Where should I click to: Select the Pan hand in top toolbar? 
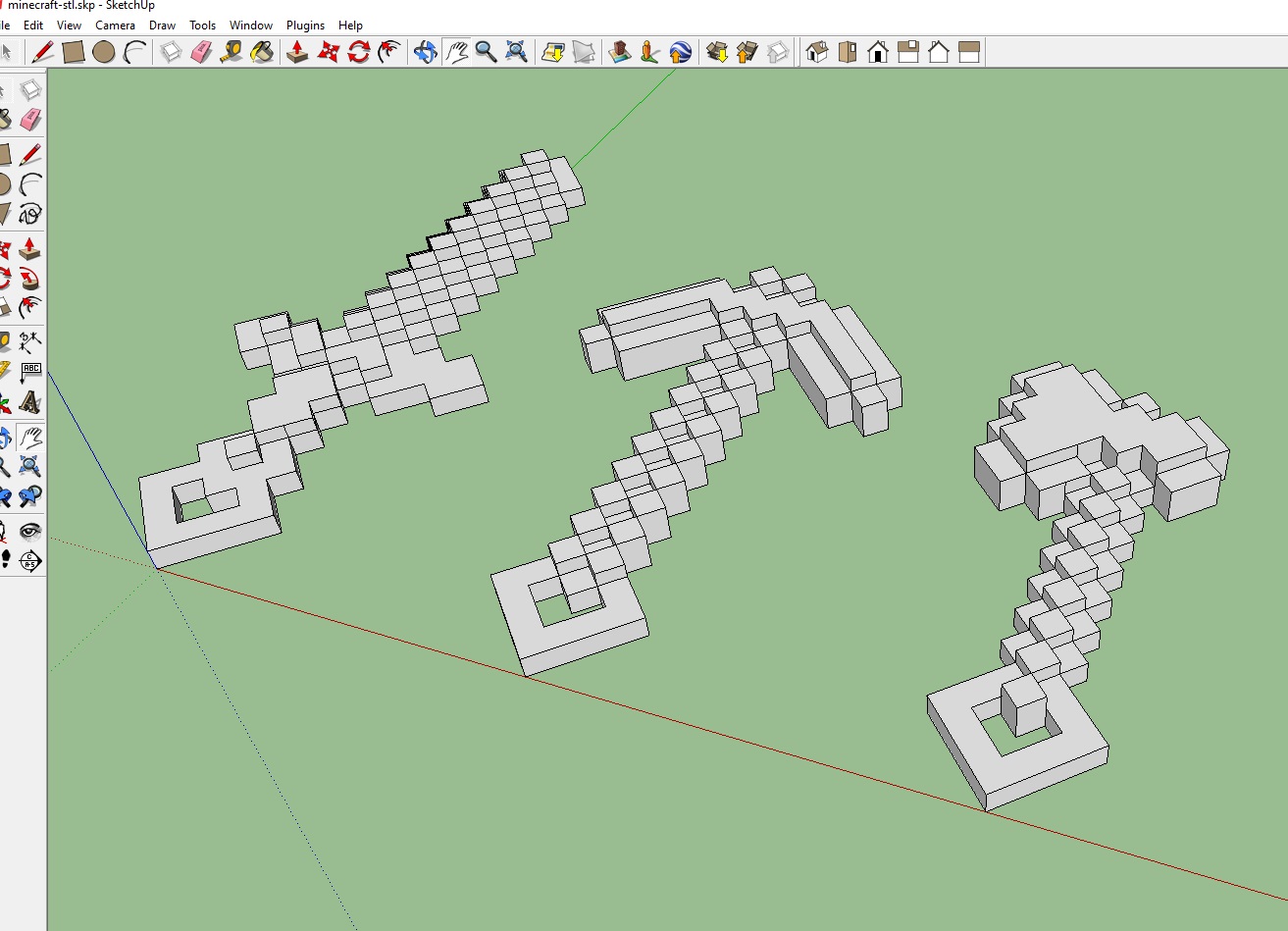(456, 52)
